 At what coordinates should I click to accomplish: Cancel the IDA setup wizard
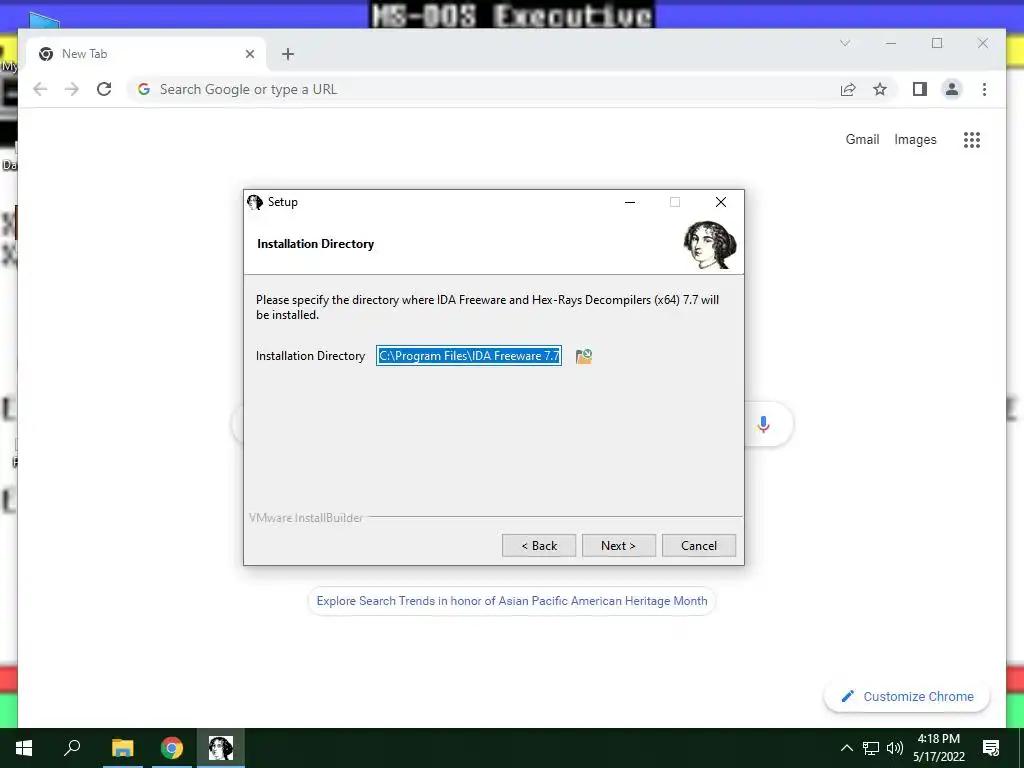tap(699, 545)
